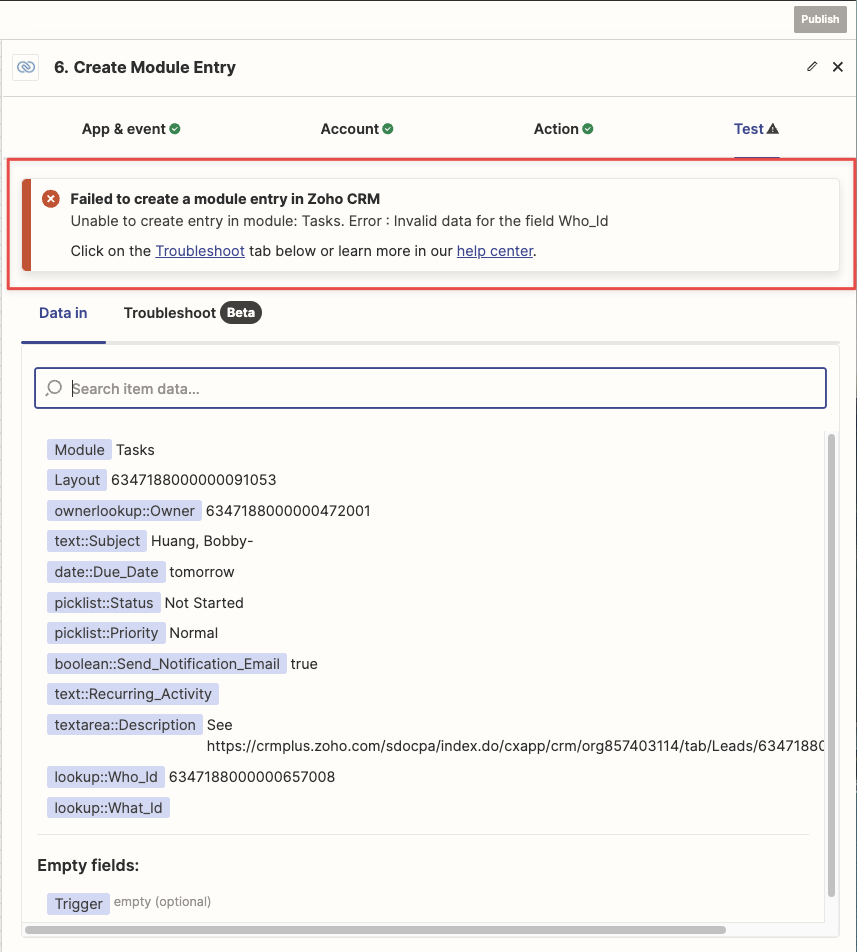This screenshot has height=952, width=857.
Task: Click the text::Recurring_Activity label
Action: 133,694
